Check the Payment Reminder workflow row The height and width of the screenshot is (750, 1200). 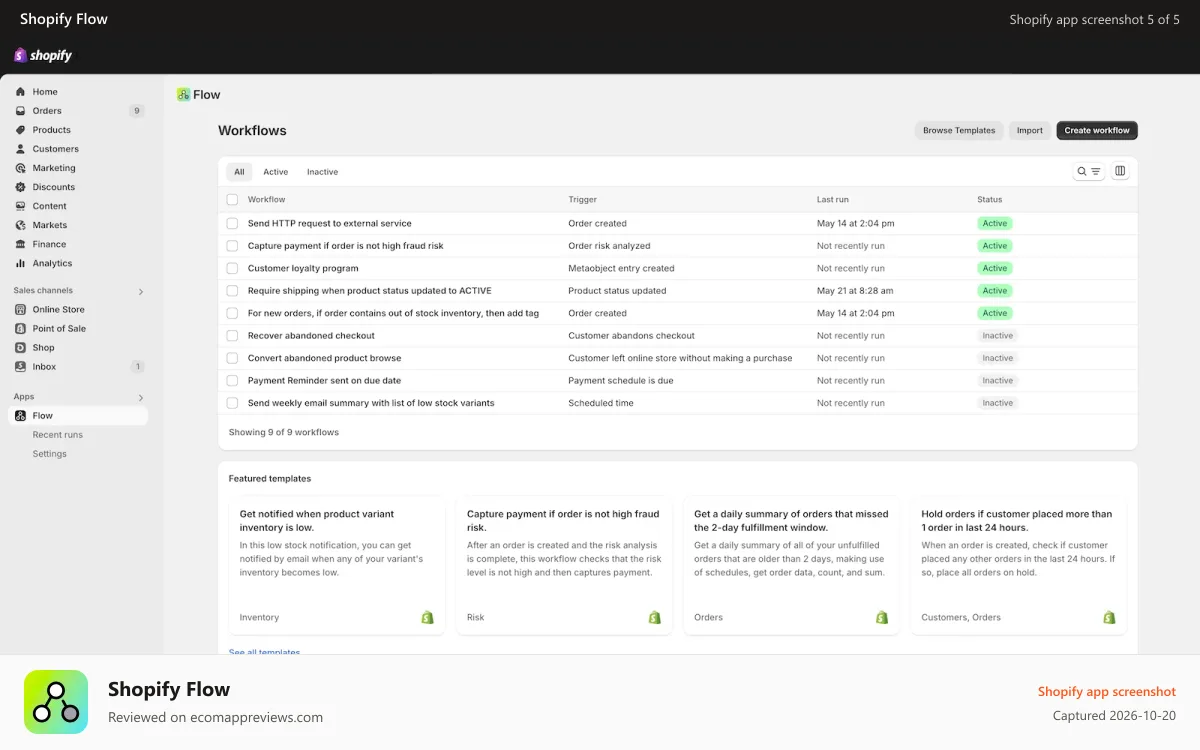pos(232,381)
